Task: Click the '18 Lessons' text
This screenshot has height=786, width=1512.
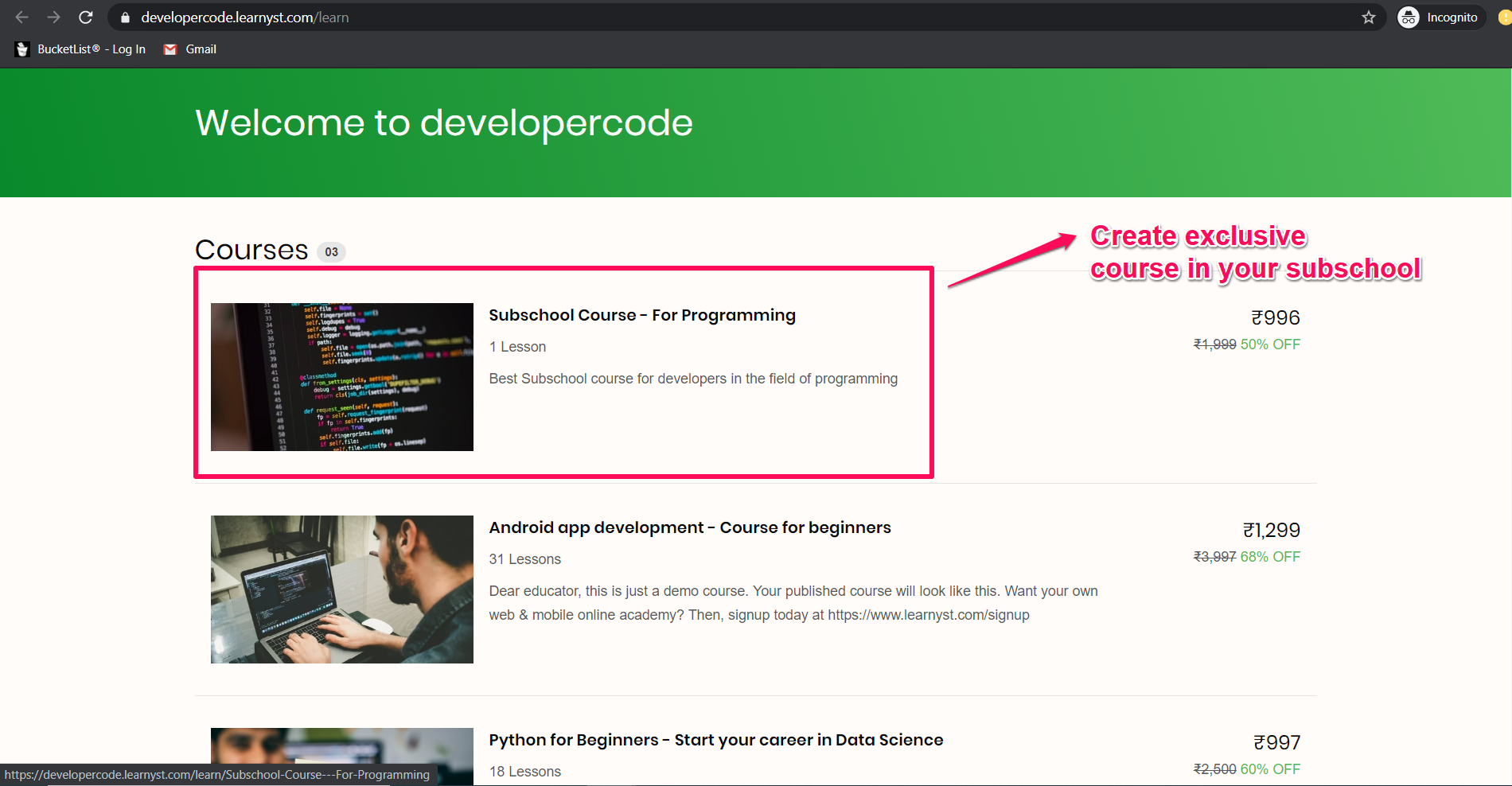Action: [524, 772]
